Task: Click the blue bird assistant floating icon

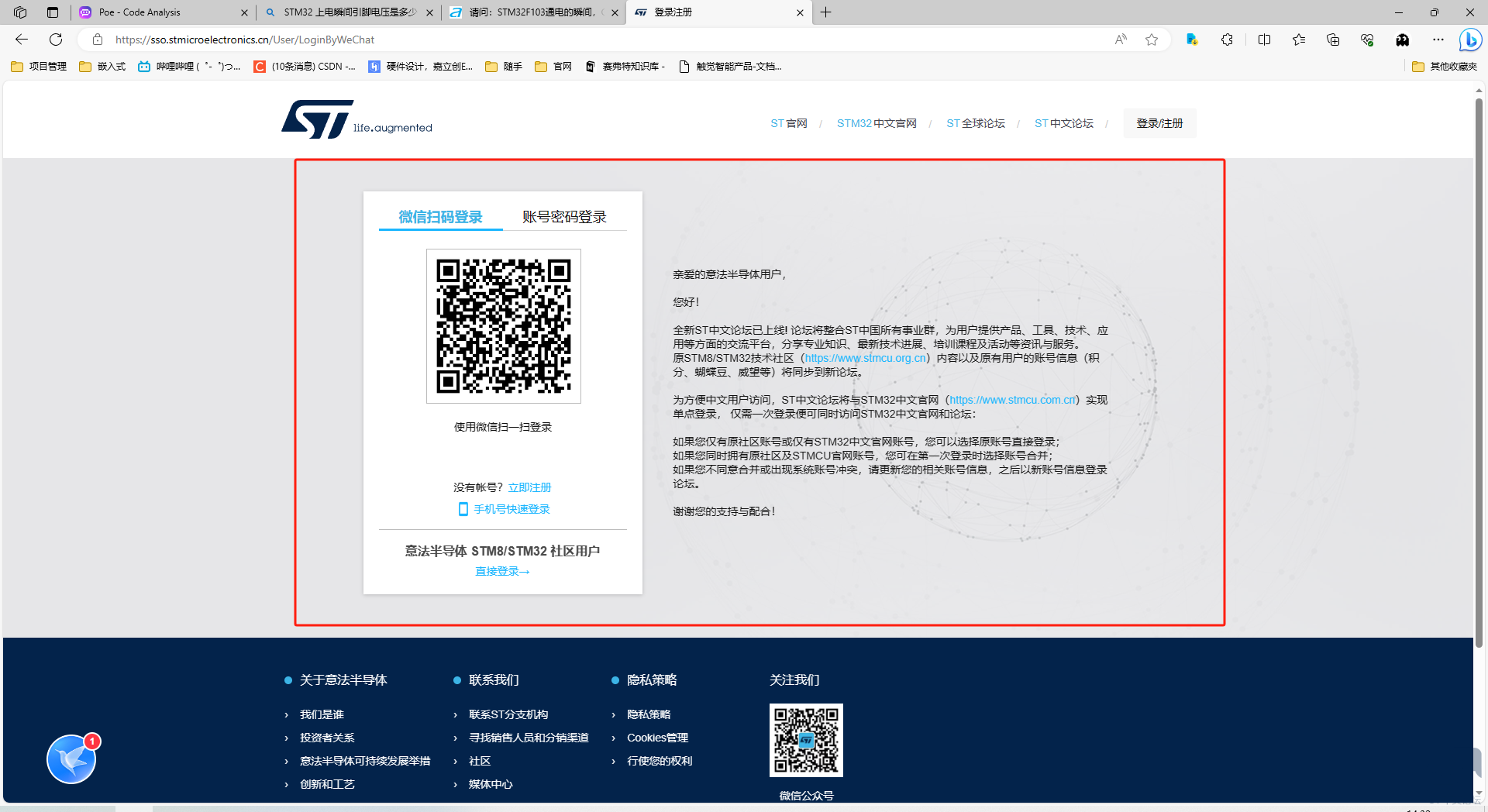Action: pyautogui.click(x=71, y=759)
